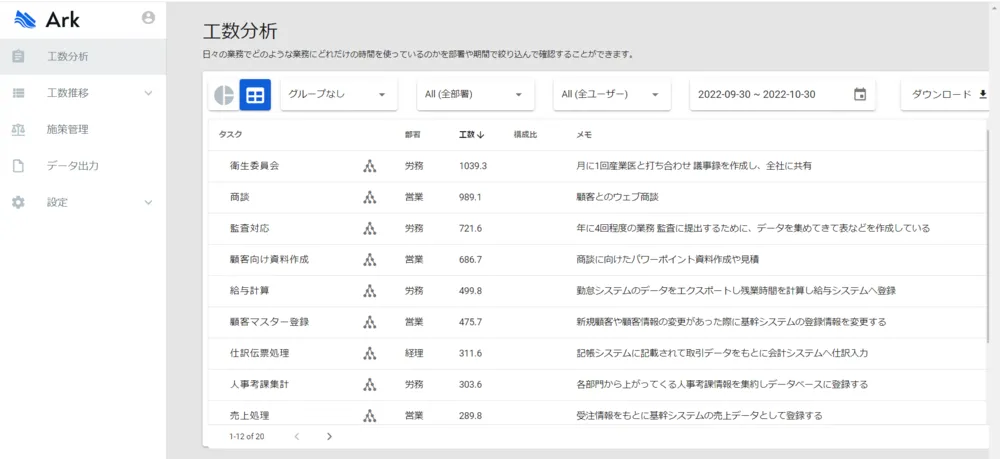The width and height of the screenshot is (1000, 459).
Task: Click the table vertical scrollbar
Action: coord(987,236)
